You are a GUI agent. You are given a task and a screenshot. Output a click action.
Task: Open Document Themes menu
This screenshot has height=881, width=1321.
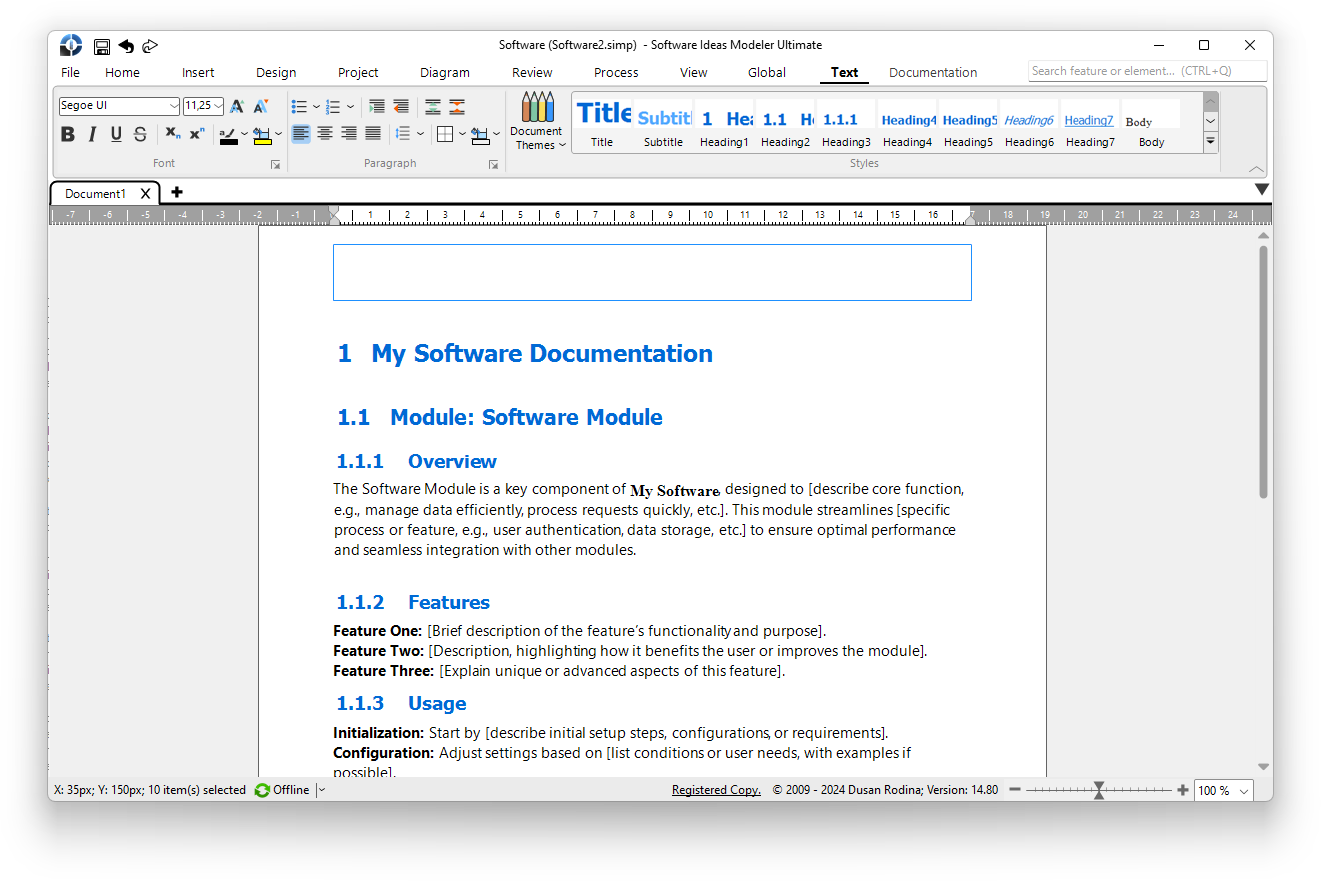coord(537,121)
